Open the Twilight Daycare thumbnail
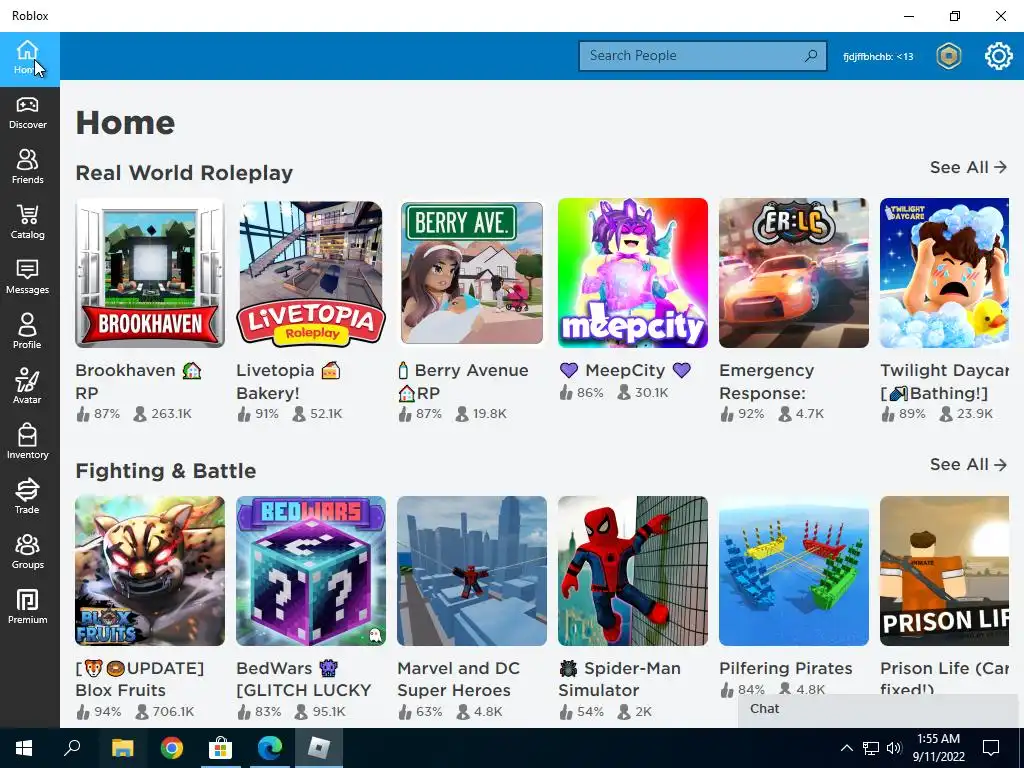The width and height of the screenshot is (1024, 768). (944, 273)
